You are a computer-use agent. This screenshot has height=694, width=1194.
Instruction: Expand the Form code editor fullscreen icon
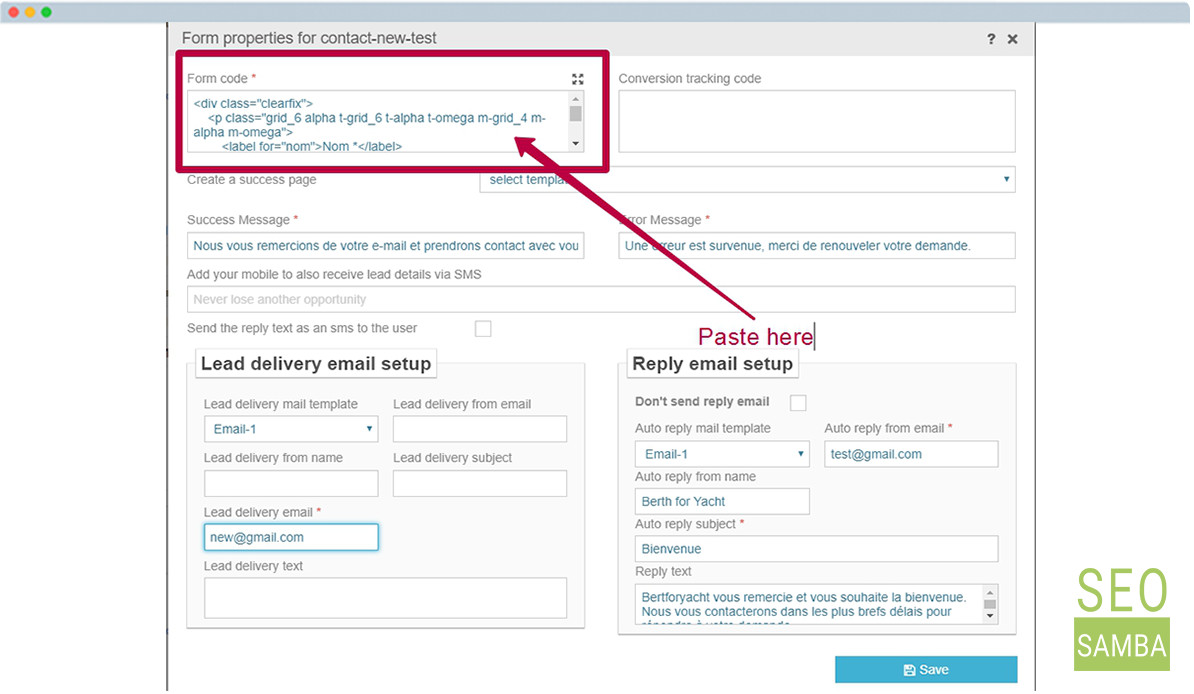click(x=577, y=79)
